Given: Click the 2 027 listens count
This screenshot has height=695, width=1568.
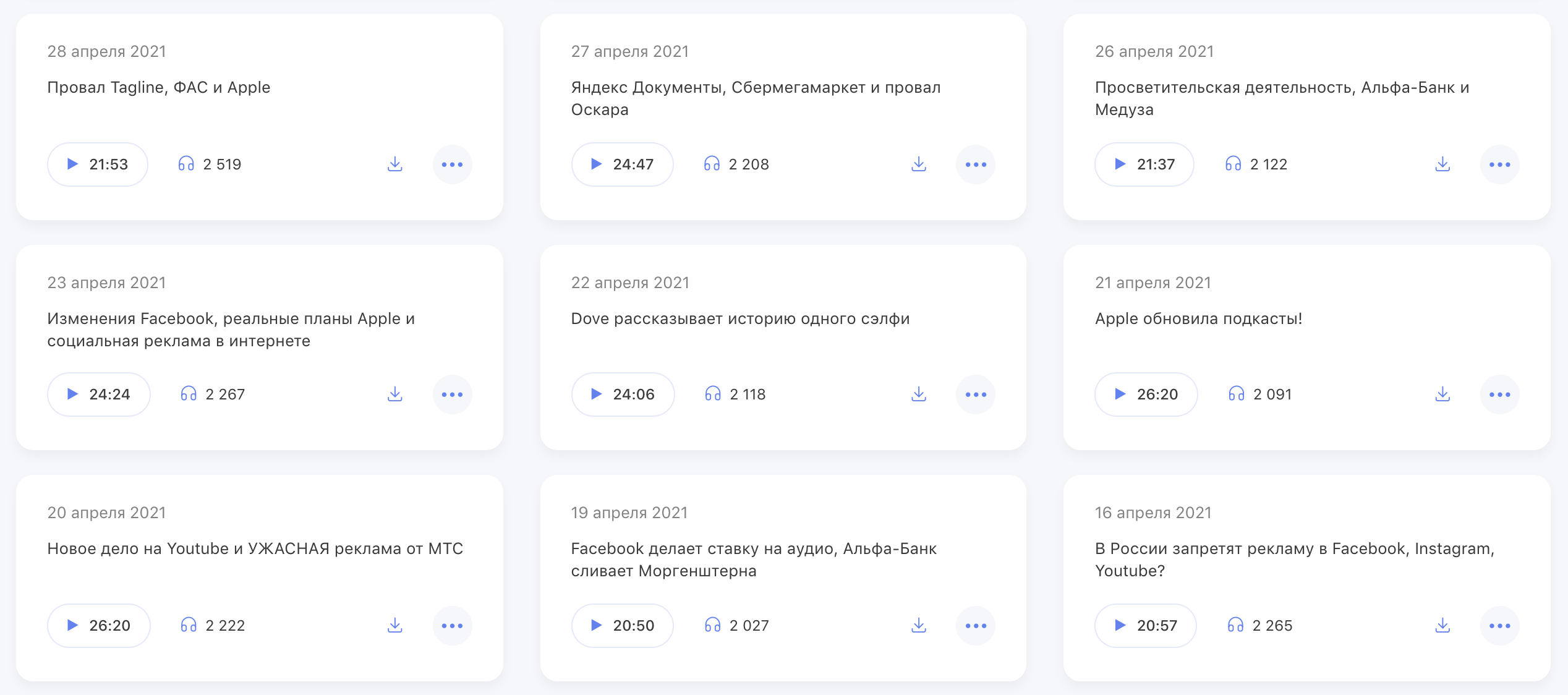Looking at the screenshot, I should tap(749, 626).
